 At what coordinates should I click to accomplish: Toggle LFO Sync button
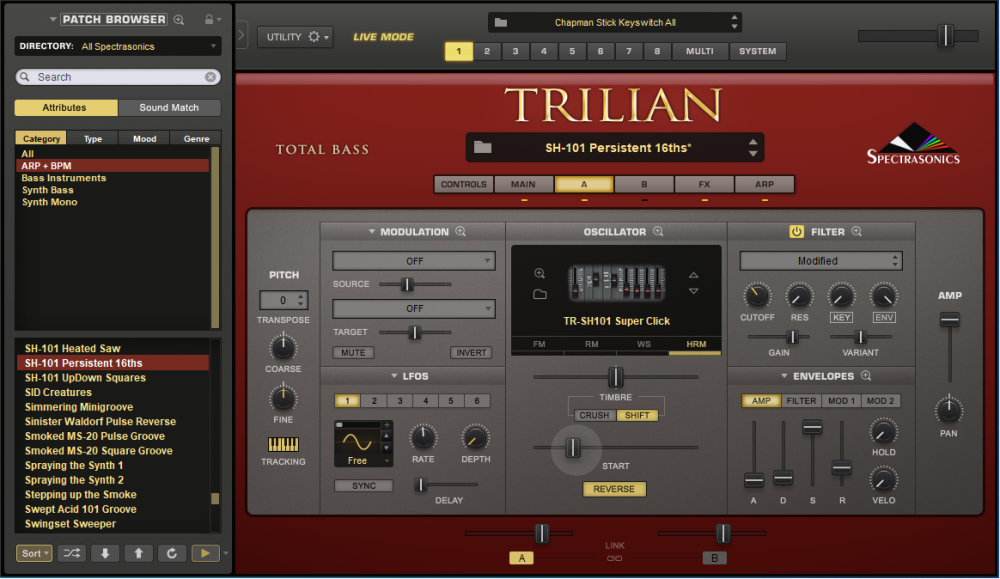pos(364,485)
